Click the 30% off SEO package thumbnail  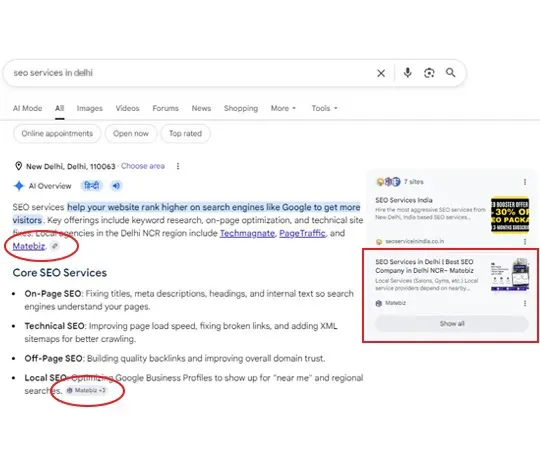(510, 215)
